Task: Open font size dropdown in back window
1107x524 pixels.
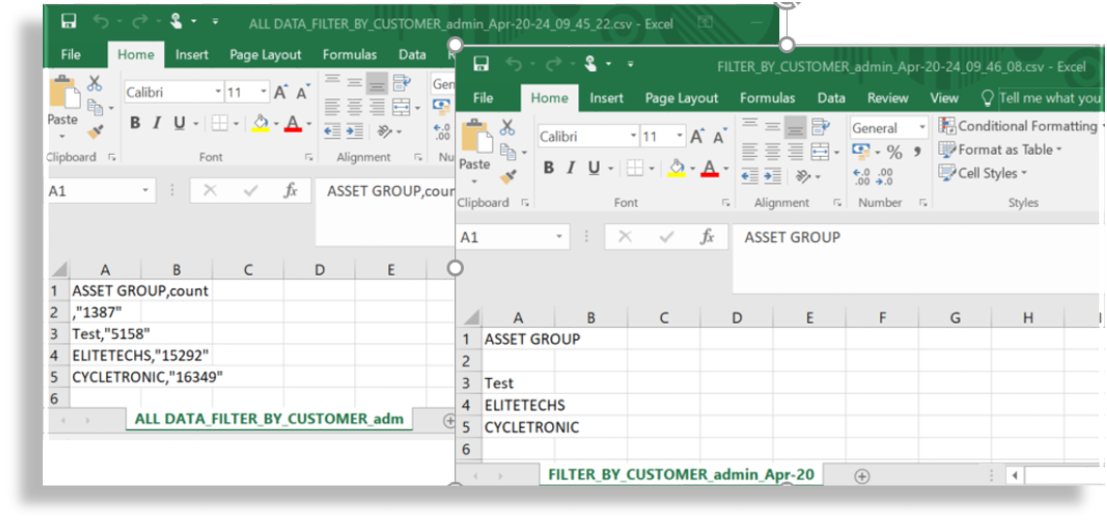Action: tap(264, 92)
